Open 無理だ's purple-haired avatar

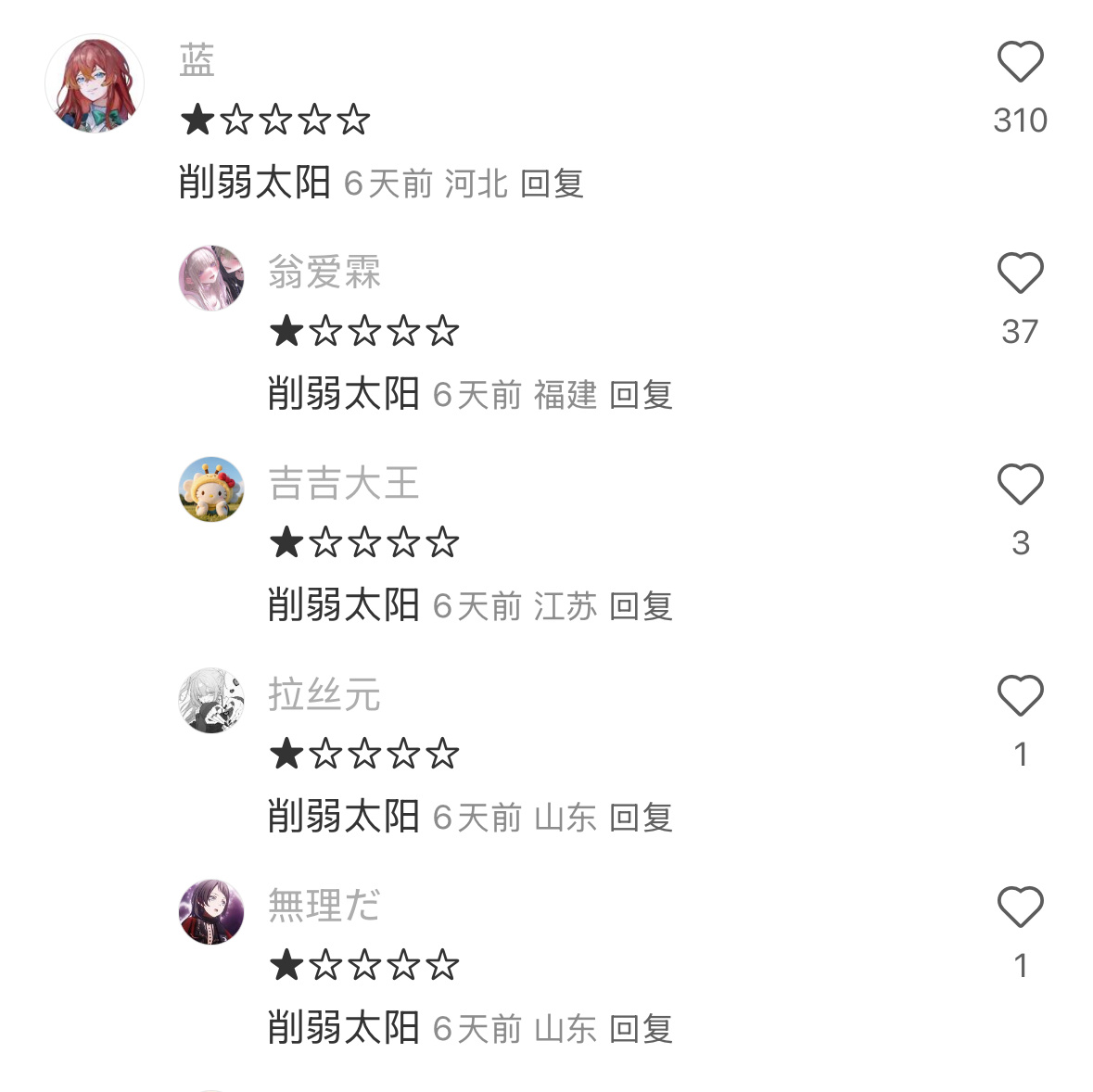tap(211, 911)
